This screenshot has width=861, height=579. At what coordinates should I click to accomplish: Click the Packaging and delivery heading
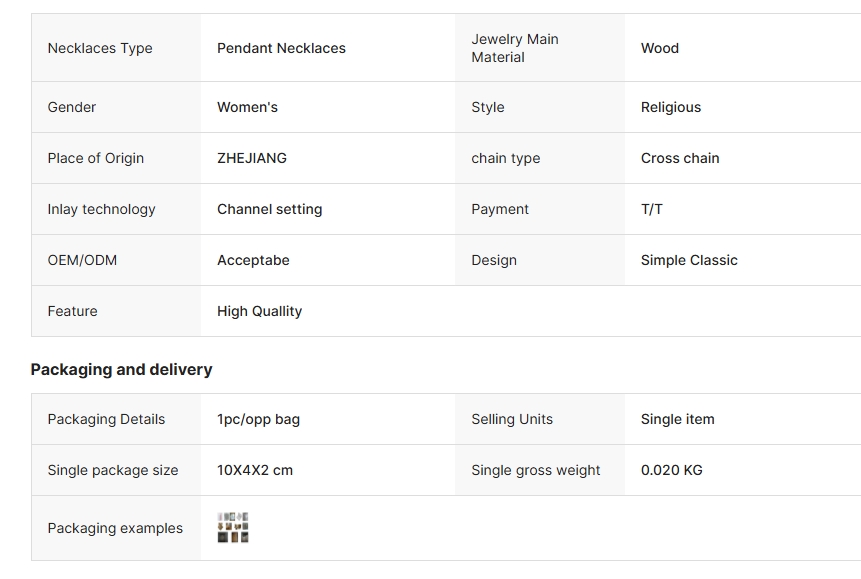121,370
